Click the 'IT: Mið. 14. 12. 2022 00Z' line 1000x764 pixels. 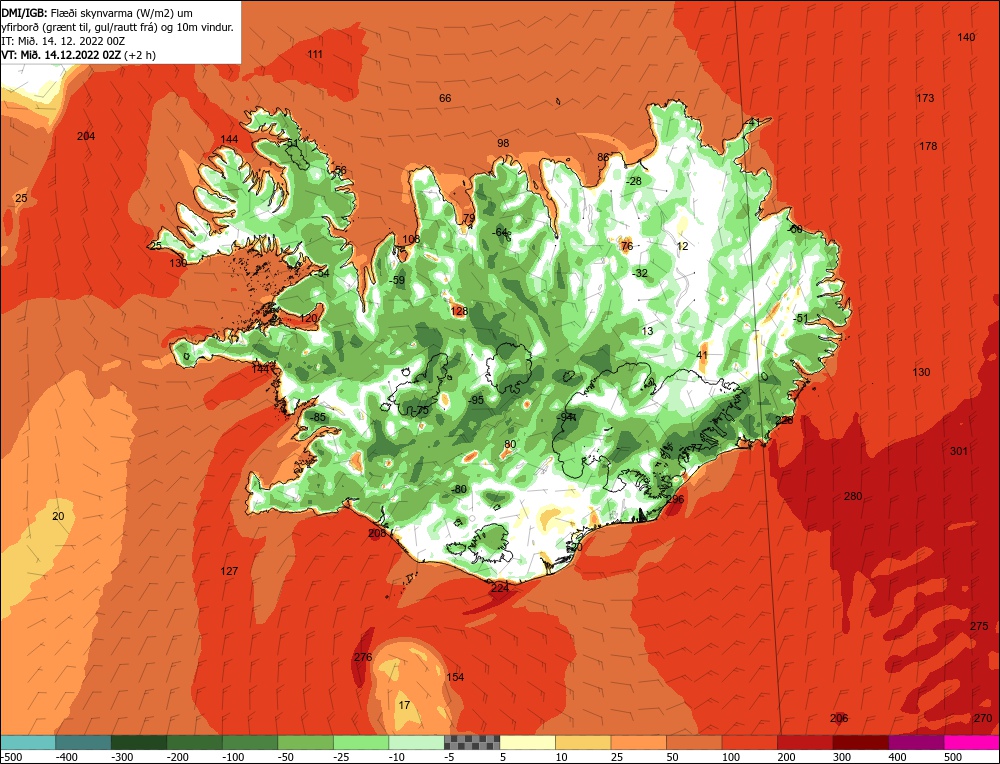[63, 41]
